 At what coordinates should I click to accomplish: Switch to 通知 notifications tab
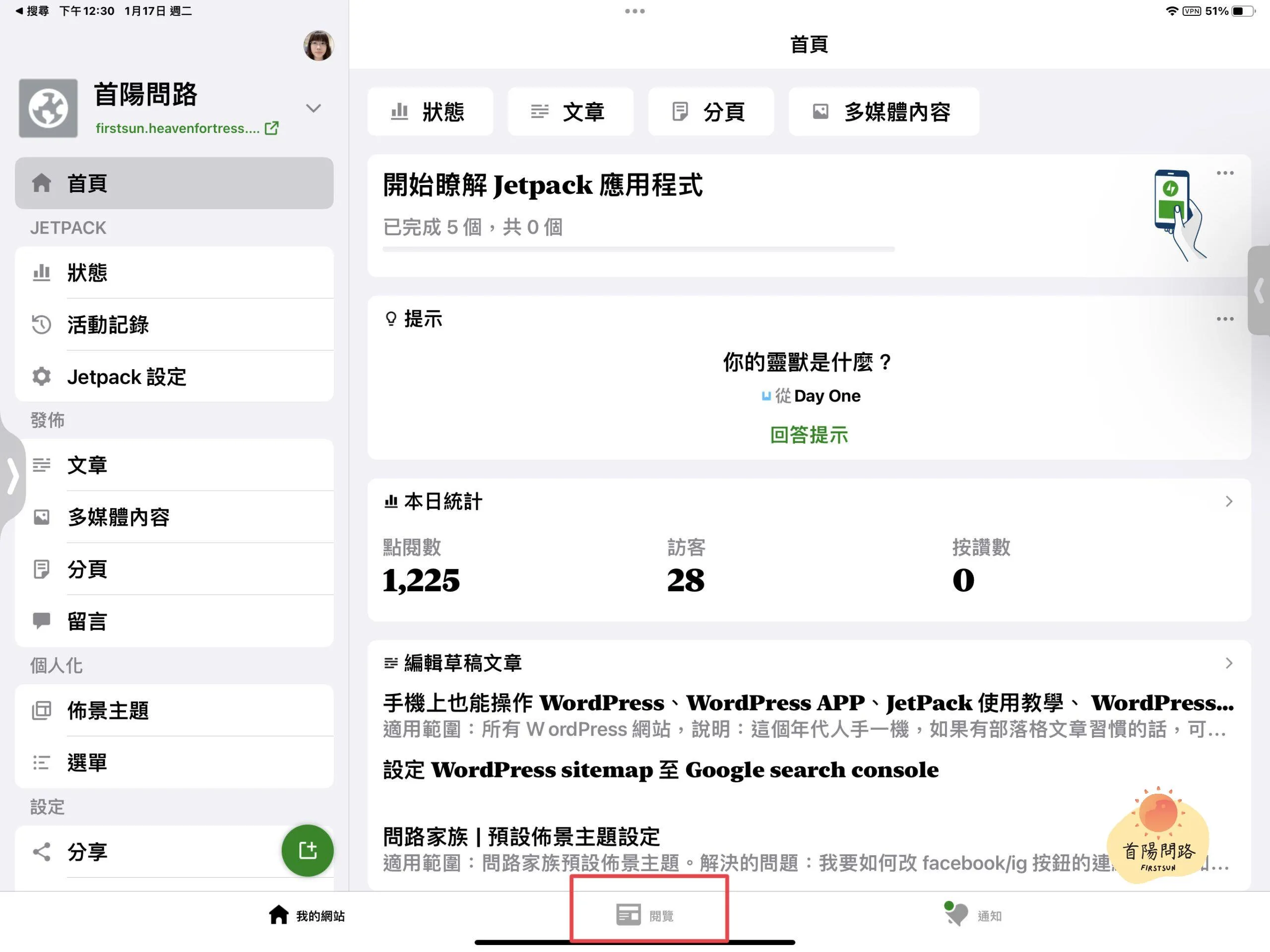point(974,915)
